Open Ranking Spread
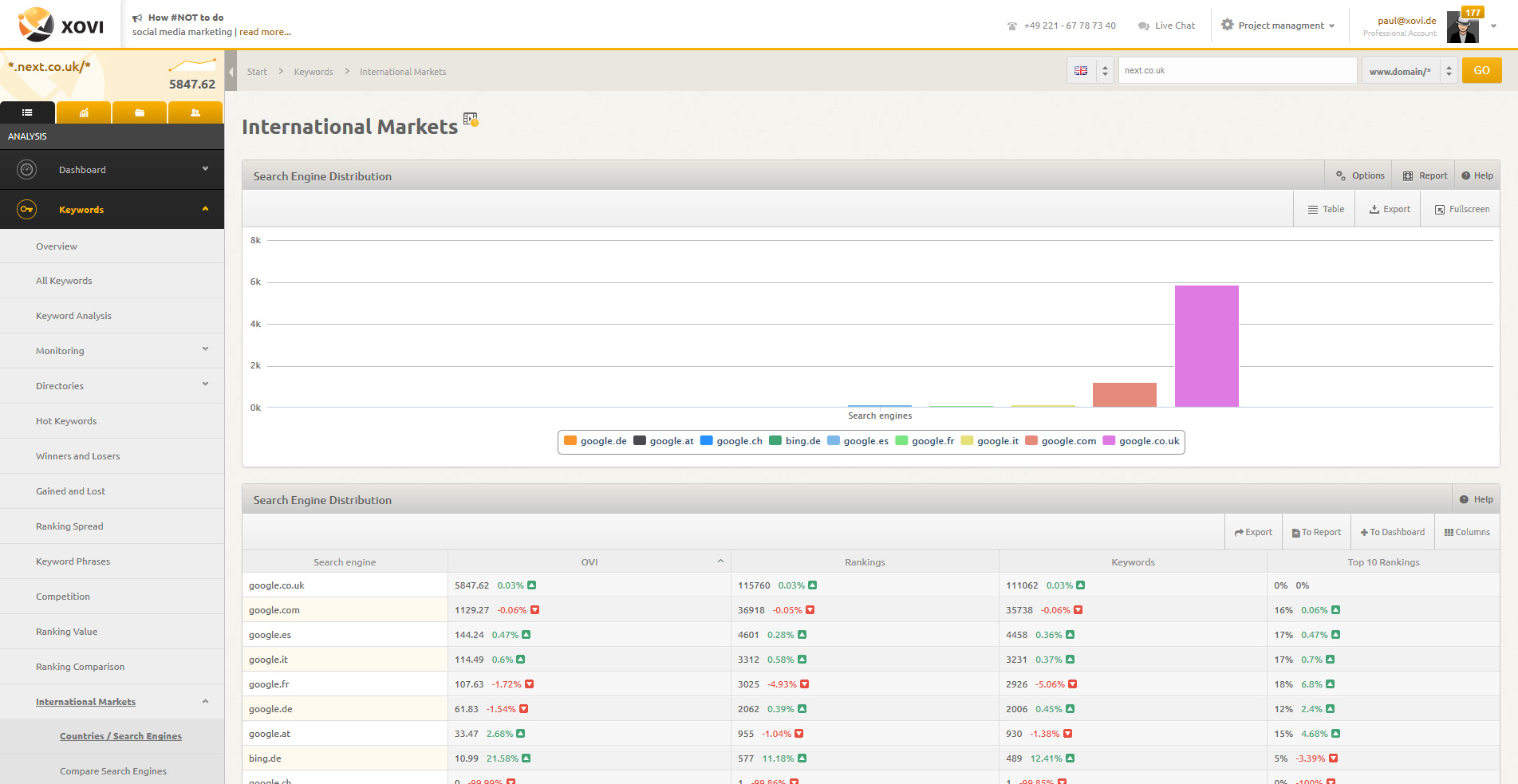The width and height of the screenshot is (1518, 784). click(x=69, y=526)
